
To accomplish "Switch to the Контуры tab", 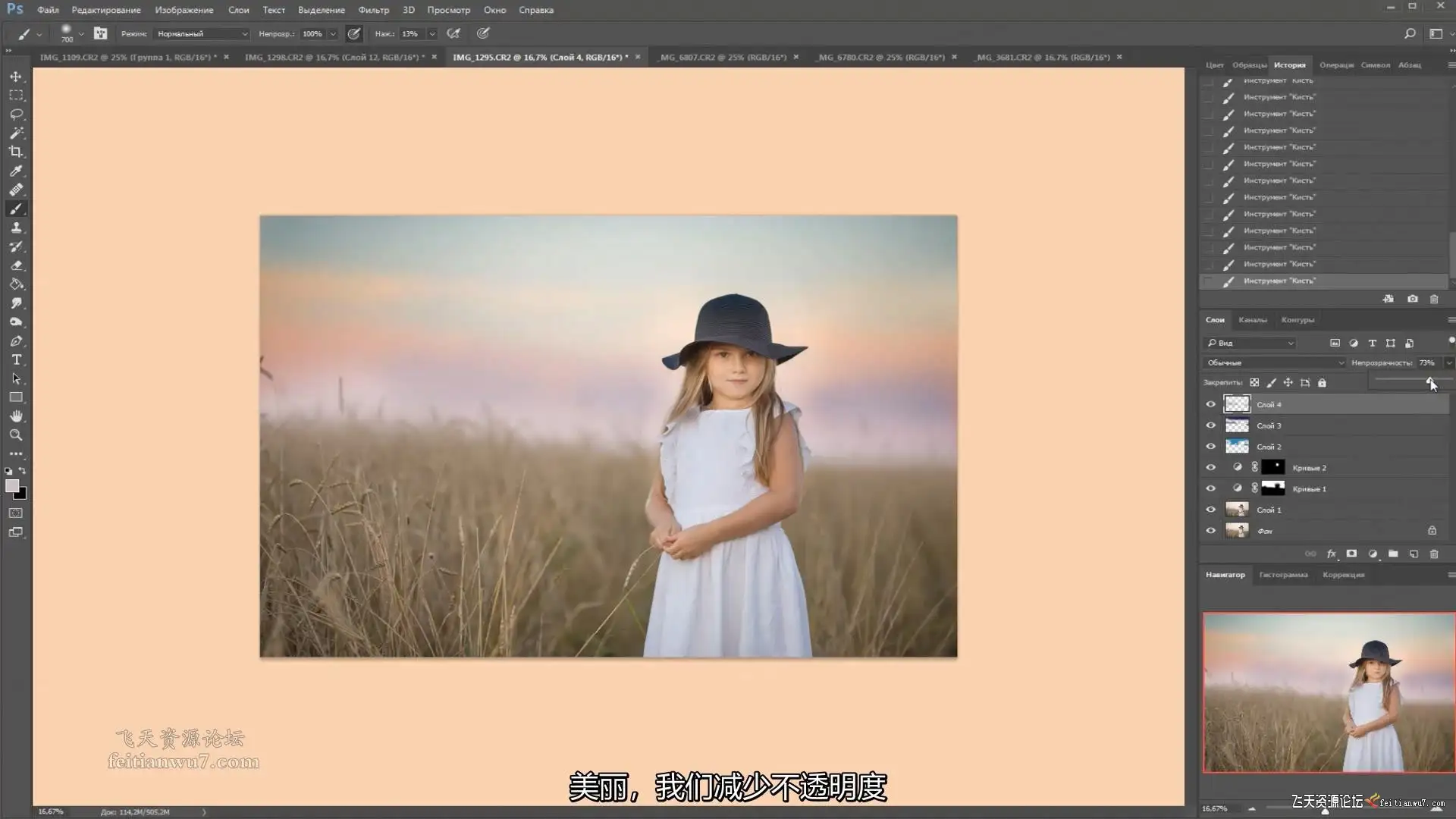I will [1298, 320].
